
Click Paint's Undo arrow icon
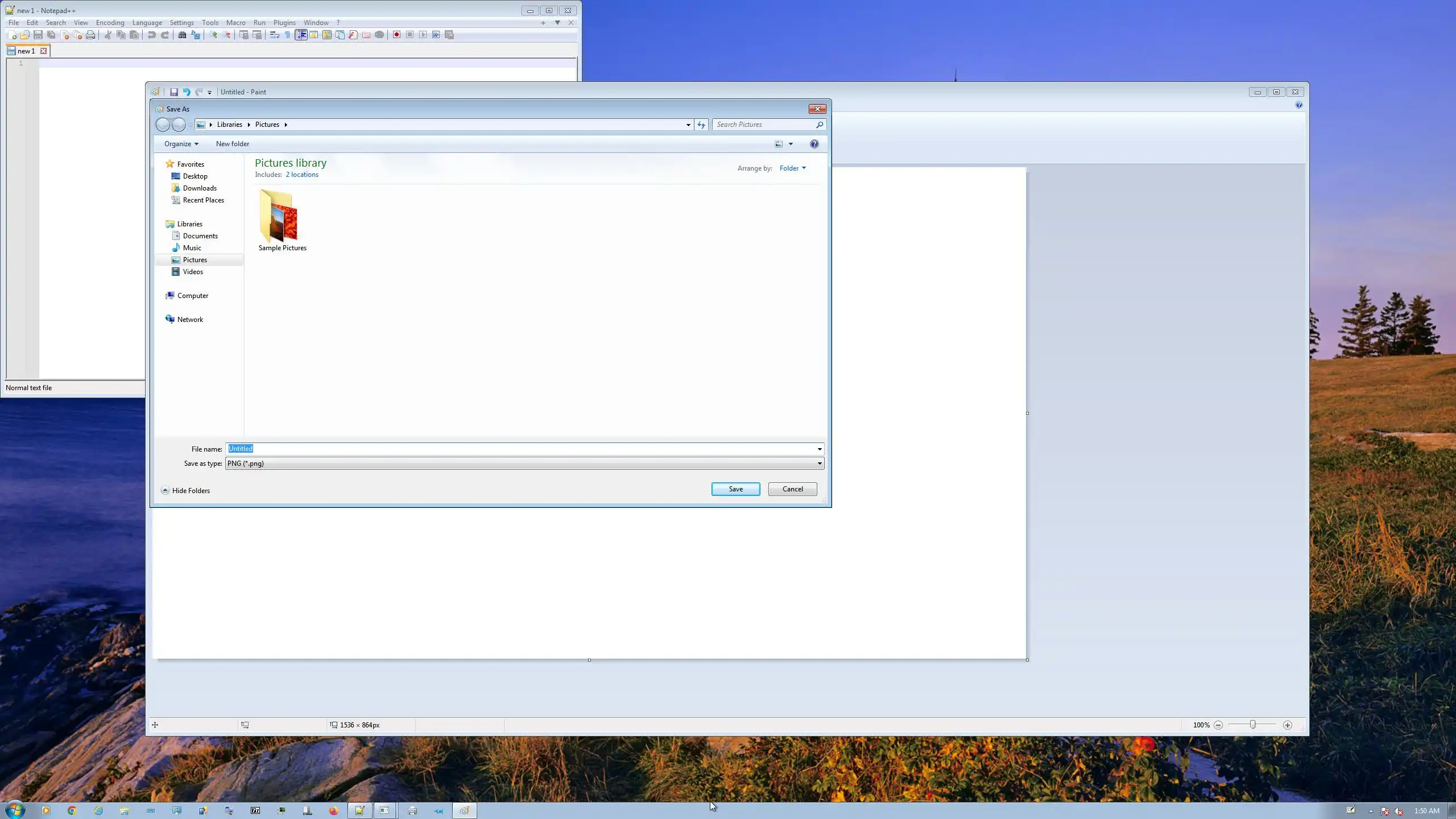tap(187, 92)
